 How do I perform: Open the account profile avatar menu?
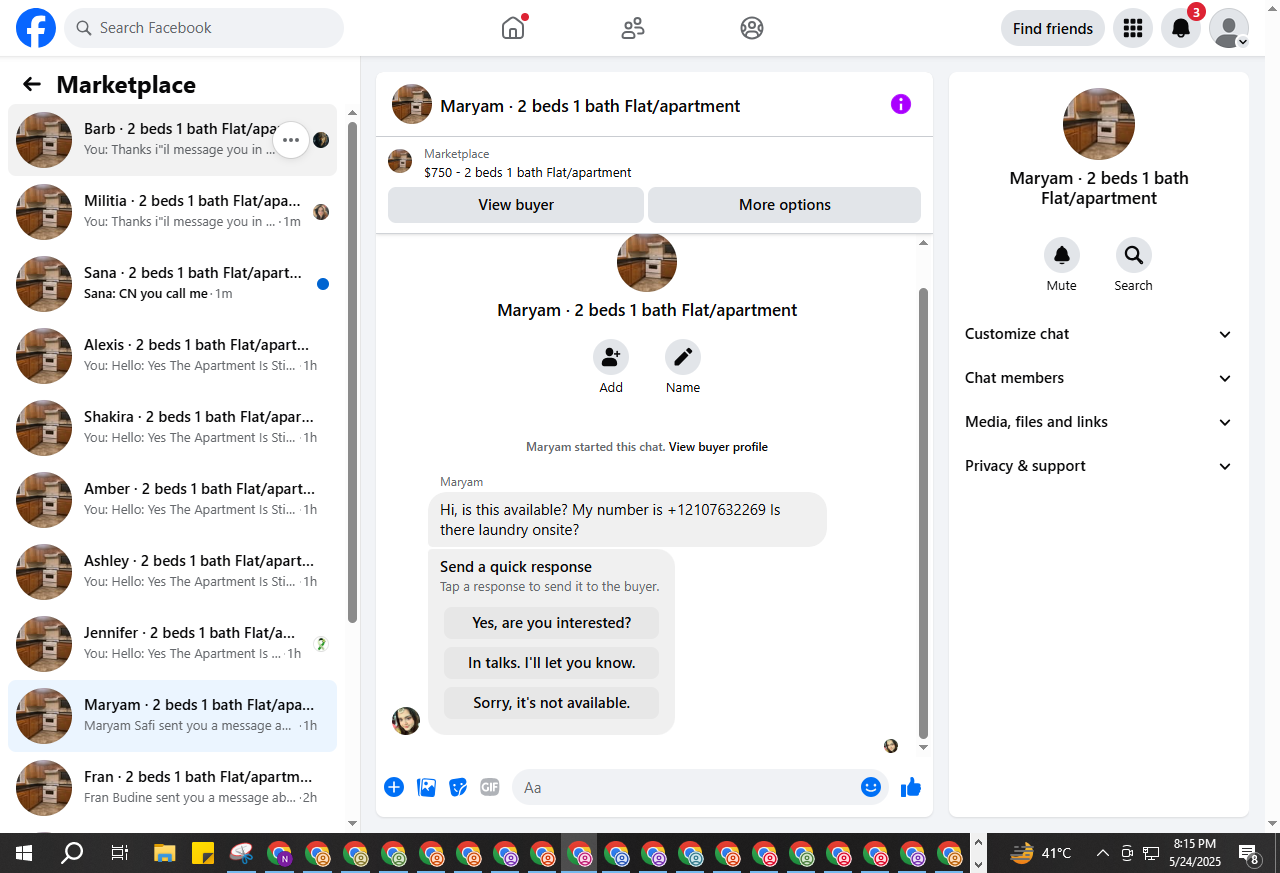point(1229,28)
